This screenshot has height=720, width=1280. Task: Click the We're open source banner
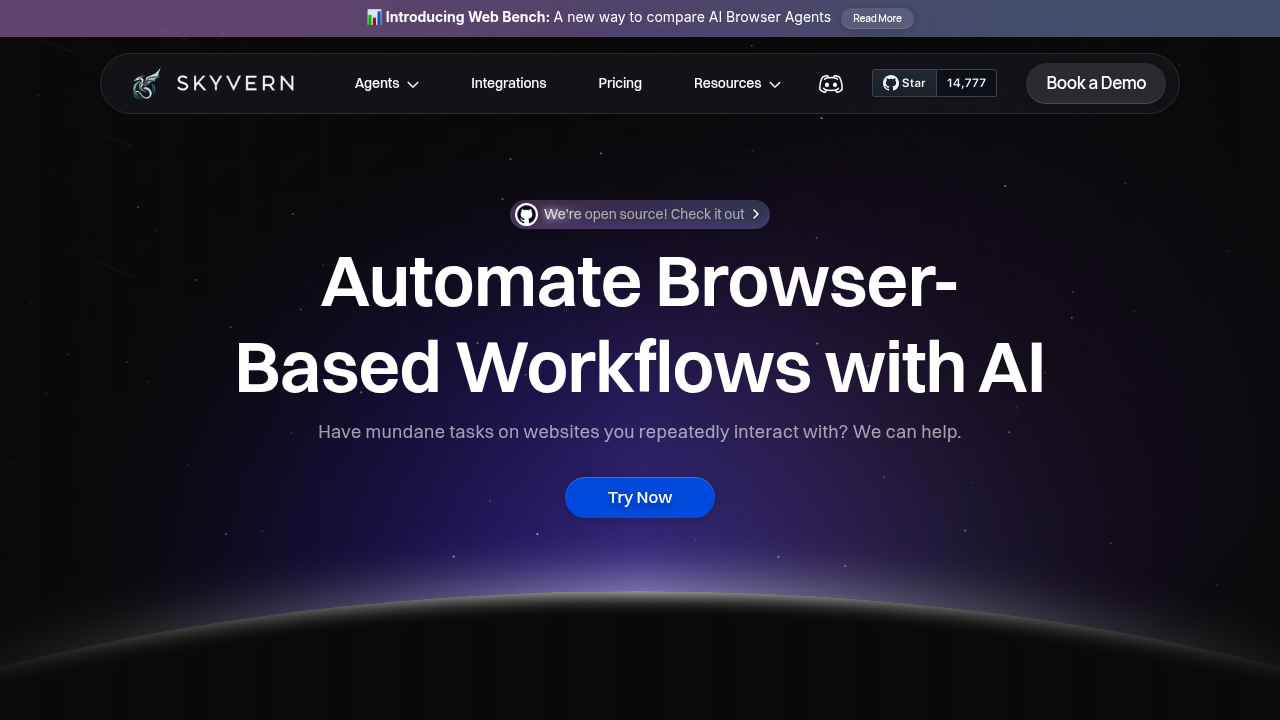coord(640,214)
